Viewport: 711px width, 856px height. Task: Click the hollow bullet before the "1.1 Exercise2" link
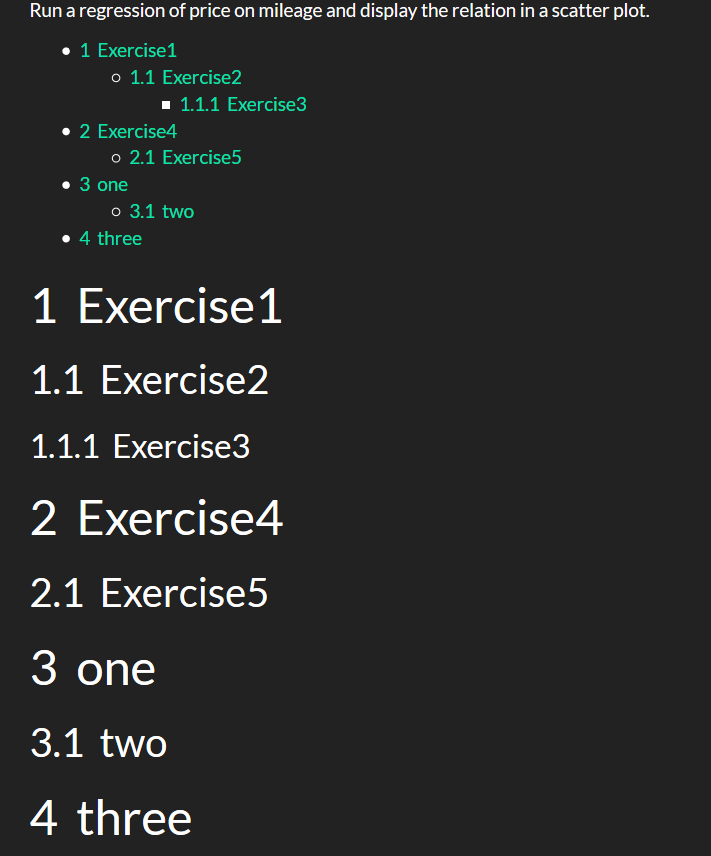117,78
